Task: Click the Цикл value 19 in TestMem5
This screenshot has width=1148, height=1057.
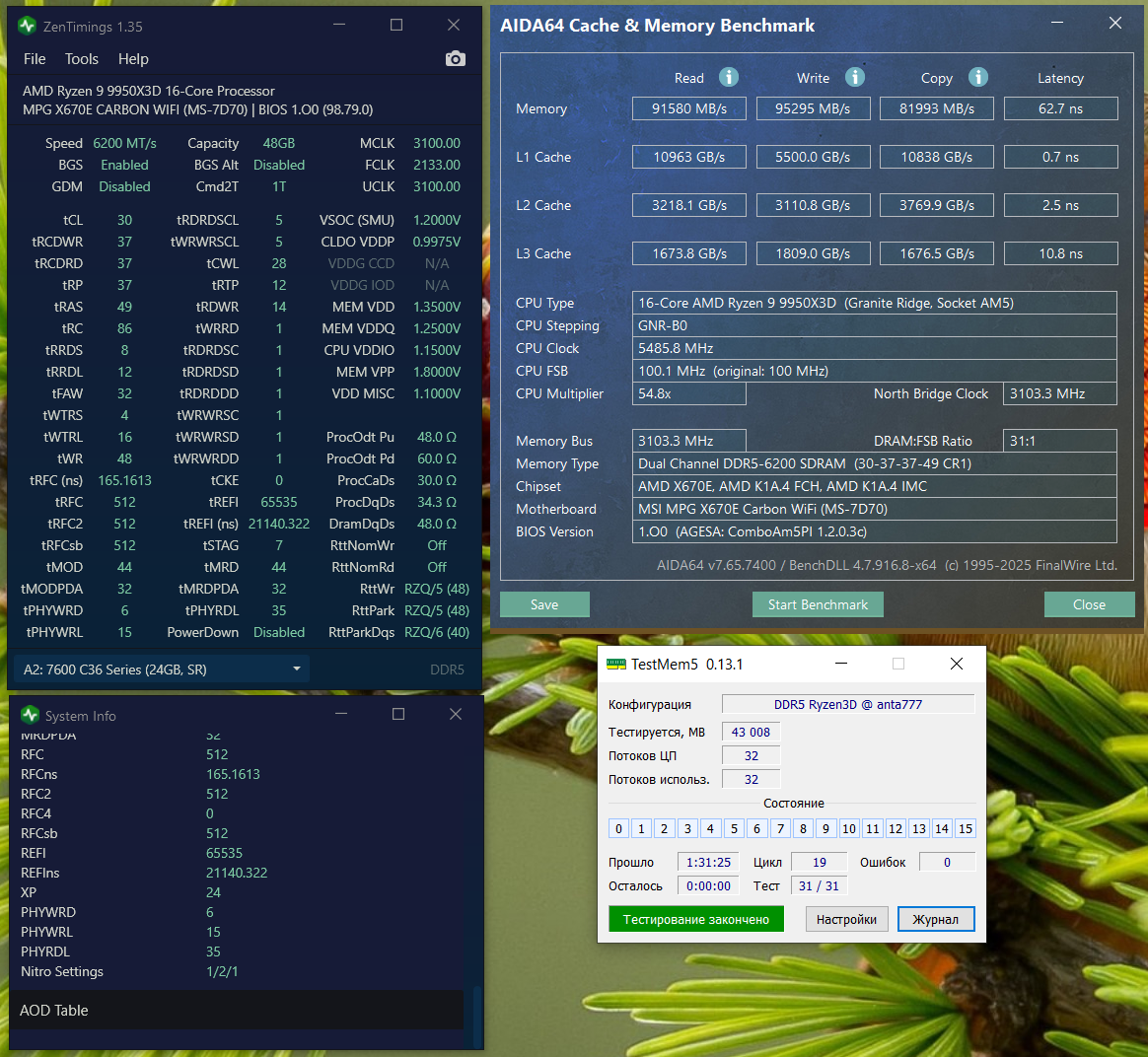Action: point(820,862)
